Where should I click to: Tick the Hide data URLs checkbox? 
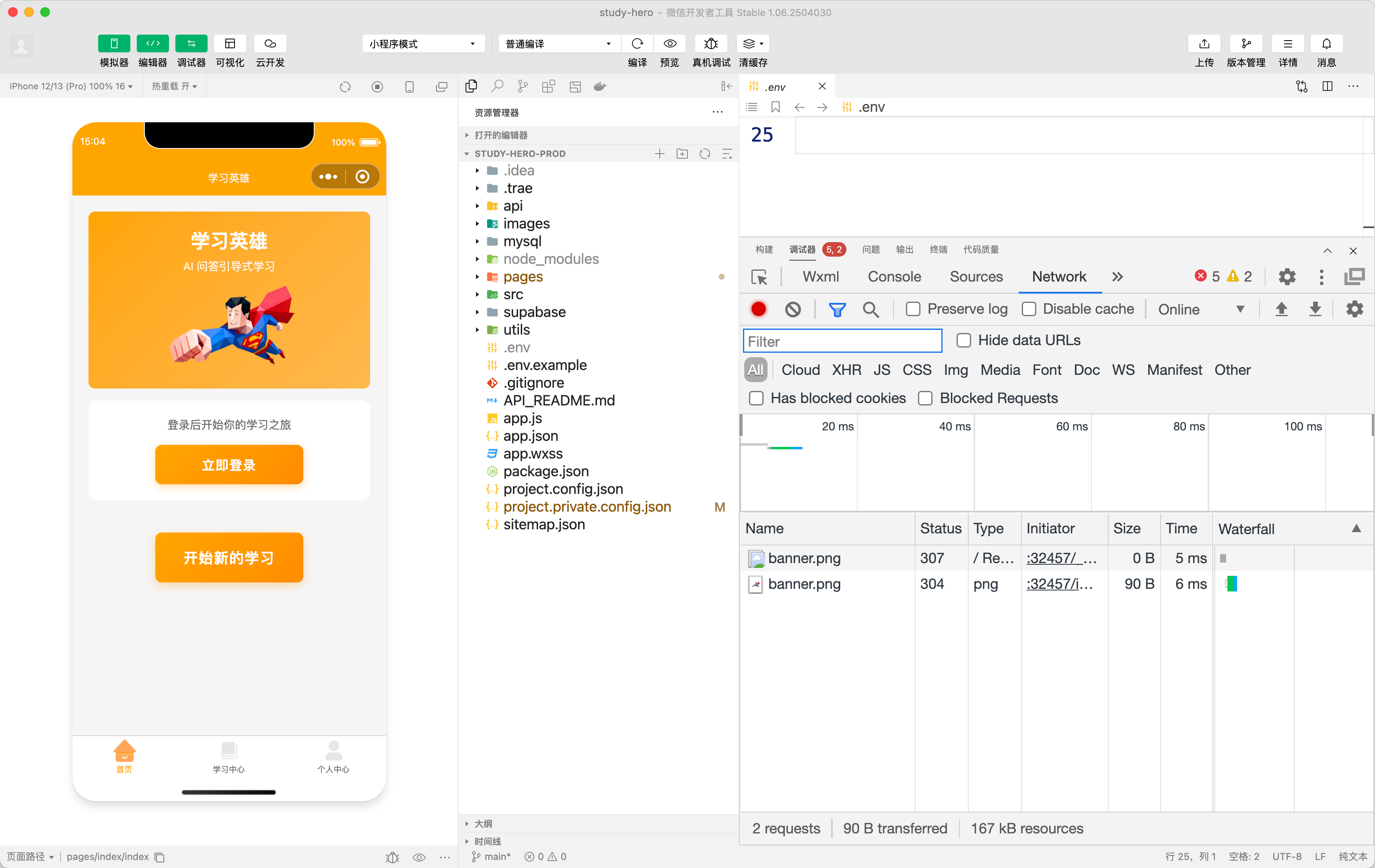click(x=964, y=340)
